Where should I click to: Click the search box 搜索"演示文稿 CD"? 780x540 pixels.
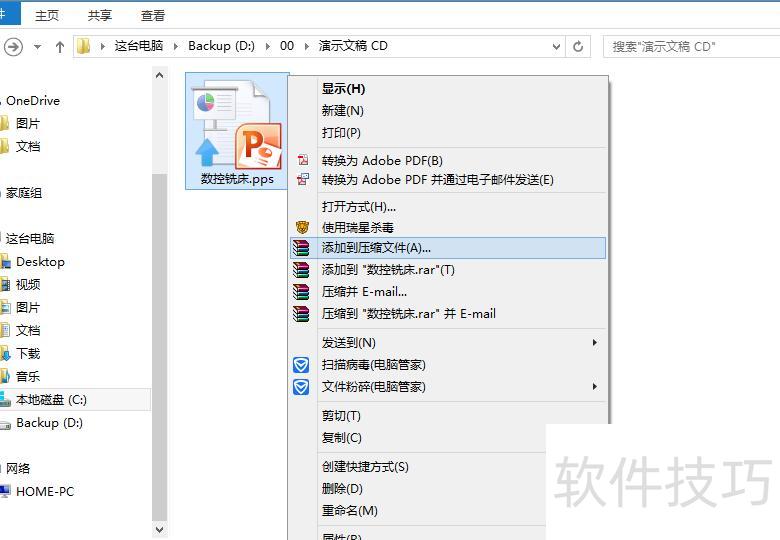(691, 46)
